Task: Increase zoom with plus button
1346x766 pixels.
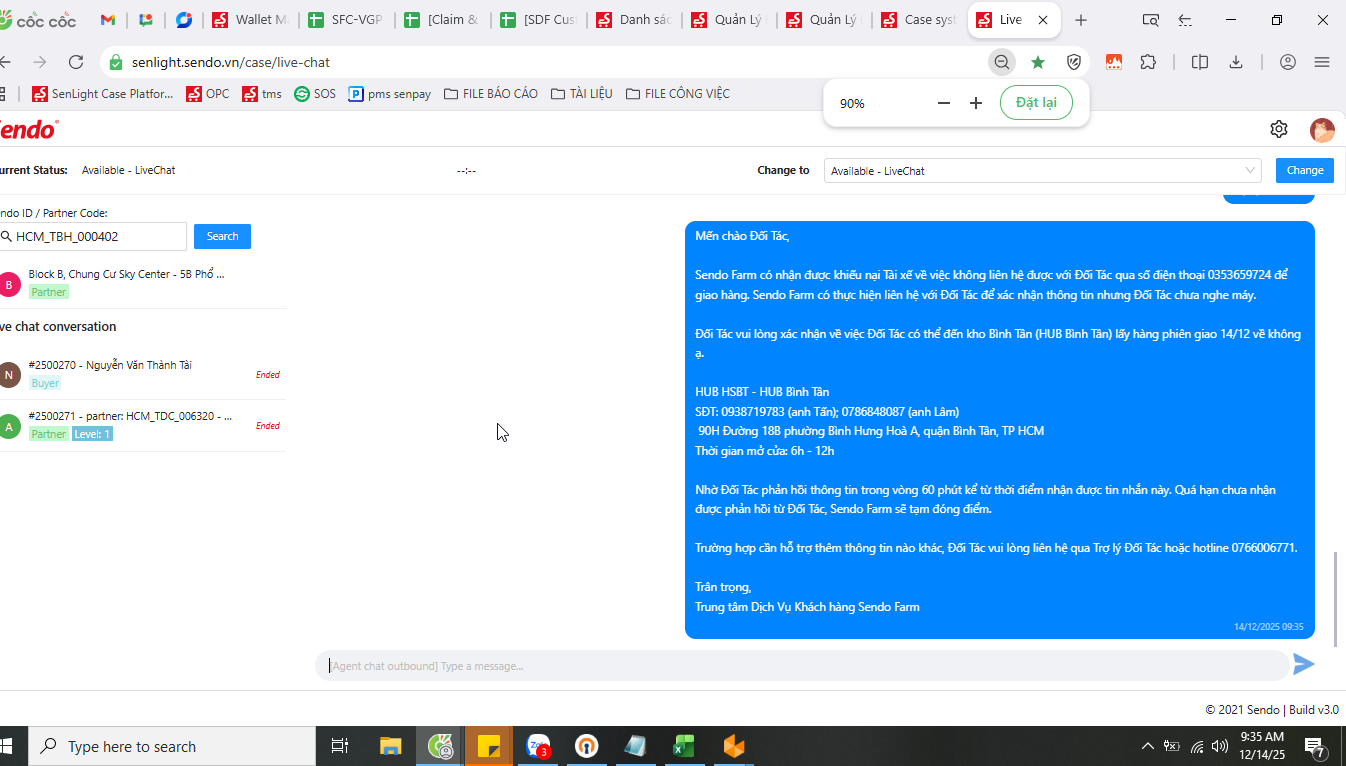Action: click(x=976, y=103)
